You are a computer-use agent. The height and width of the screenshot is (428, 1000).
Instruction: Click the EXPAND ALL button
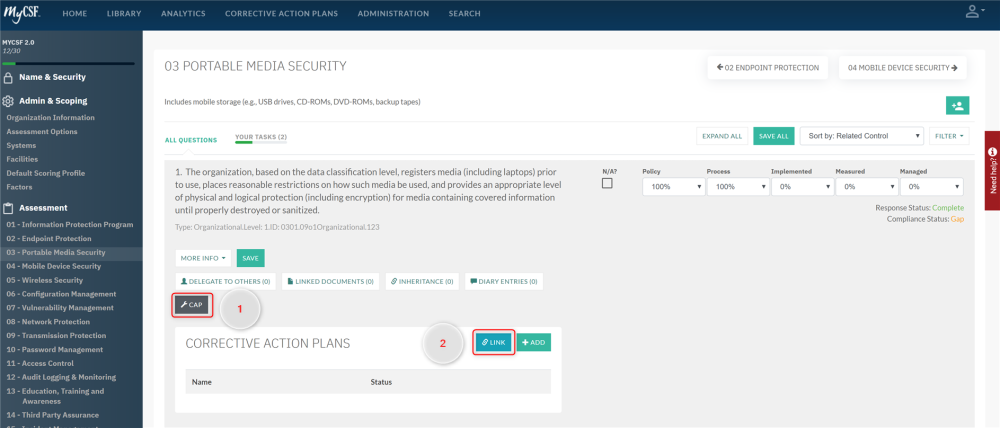tap(722, 136)
